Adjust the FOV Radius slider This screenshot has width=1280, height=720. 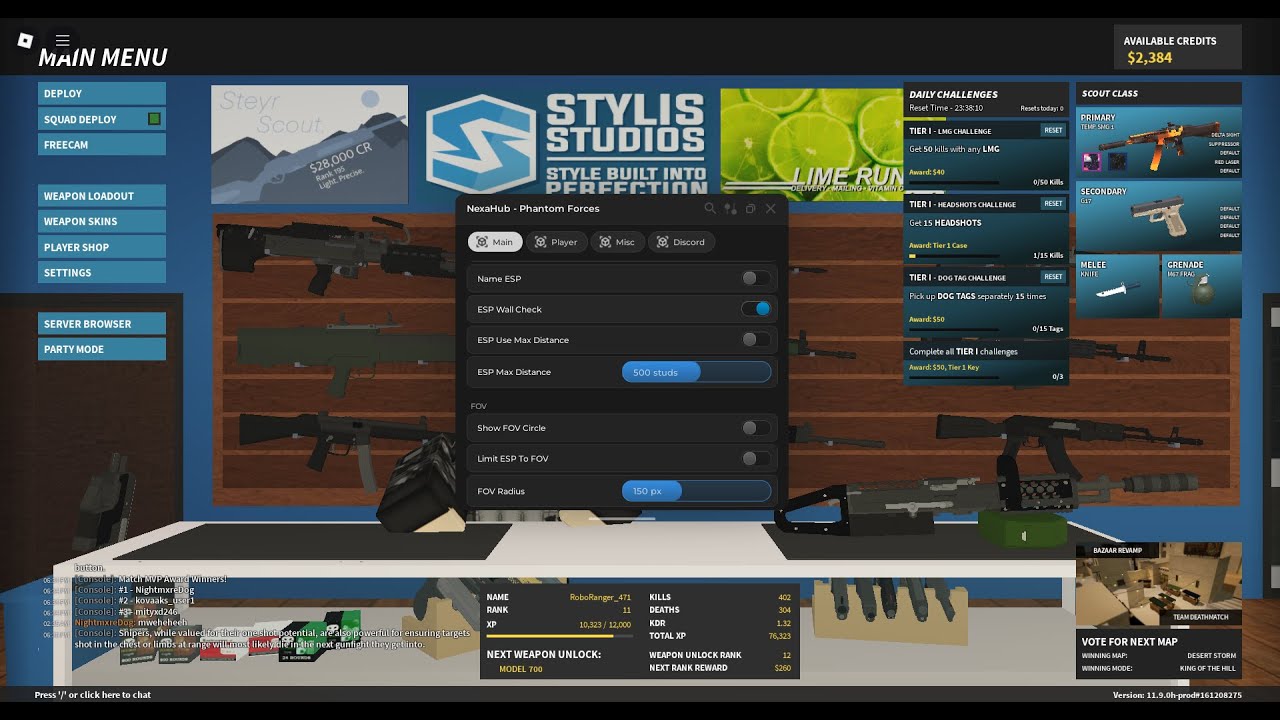click(696, 491)
